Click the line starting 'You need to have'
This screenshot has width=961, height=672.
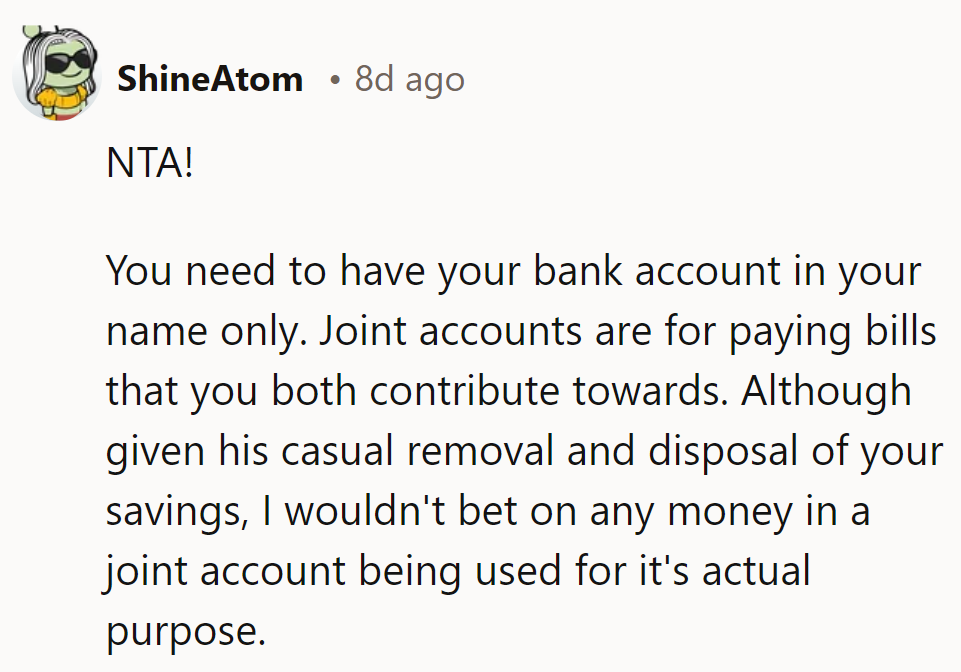514,271
